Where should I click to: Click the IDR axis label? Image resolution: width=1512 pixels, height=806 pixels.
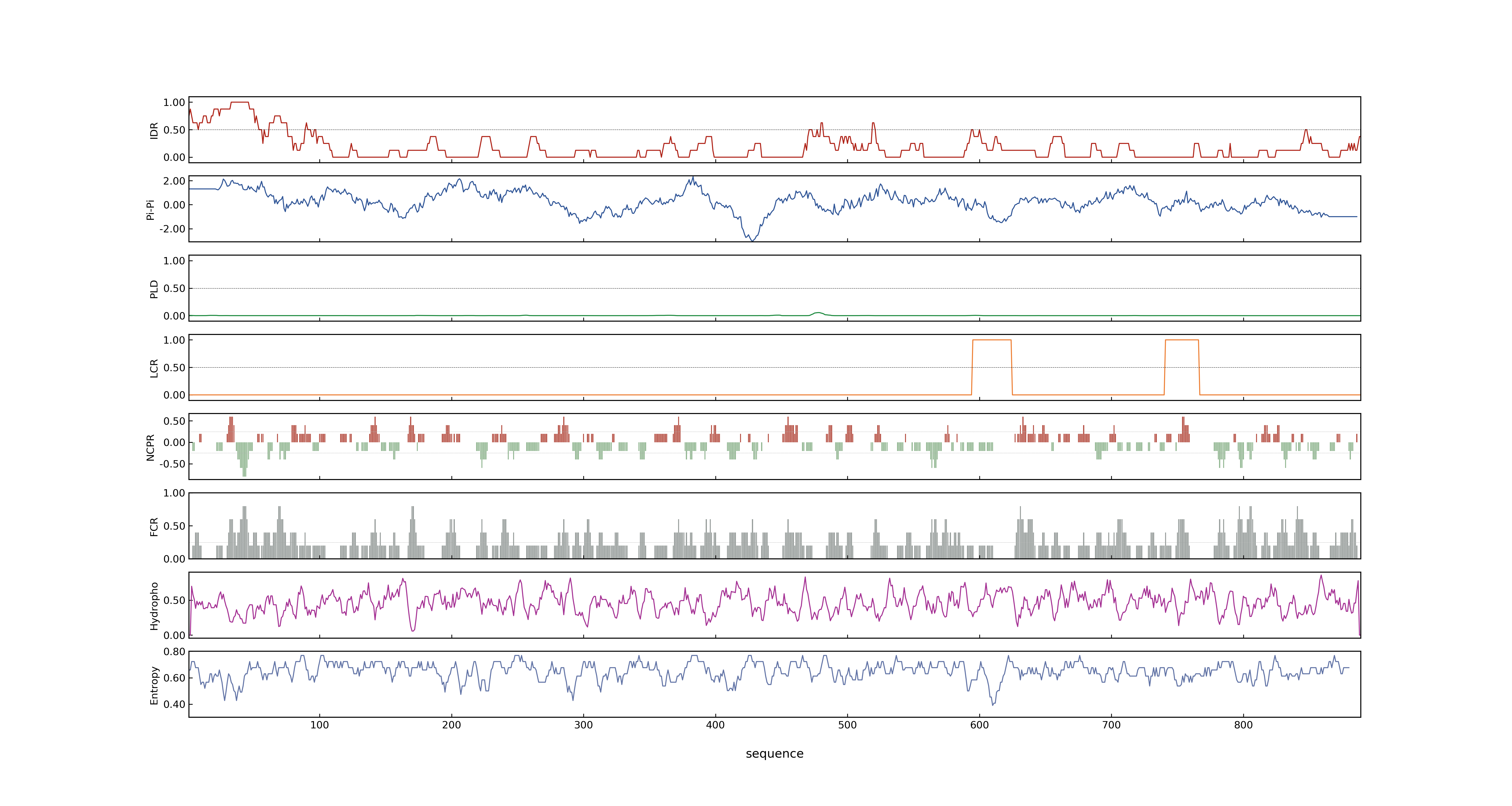click(x=154, y=130)
